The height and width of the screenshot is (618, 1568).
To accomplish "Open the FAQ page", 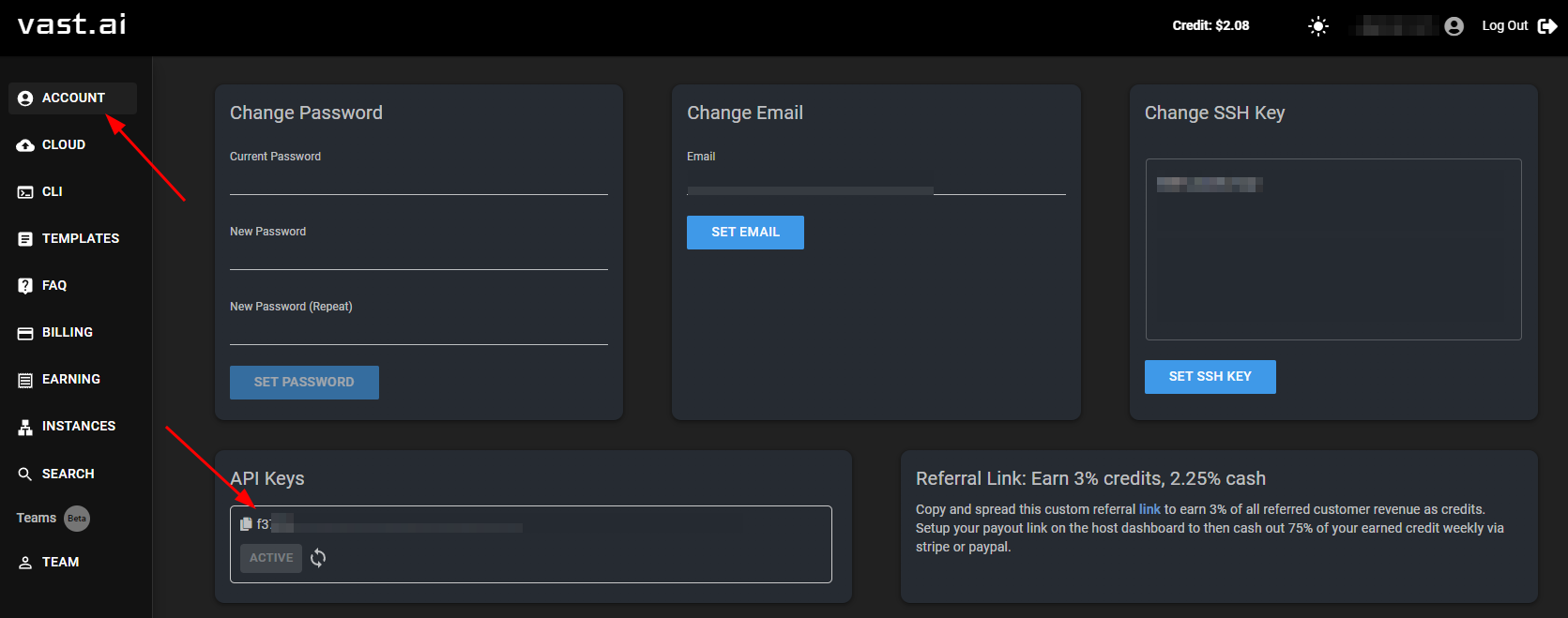I will pyautogui.click(x=53, y=286).
